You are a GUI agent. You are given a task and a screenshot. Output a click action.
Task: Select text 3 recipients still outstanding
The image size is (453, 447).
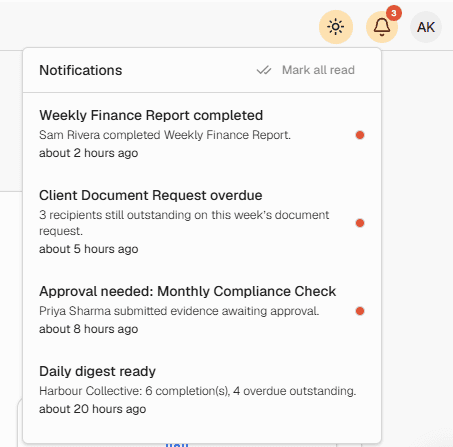pyautogui.click(x=115, y=215)
